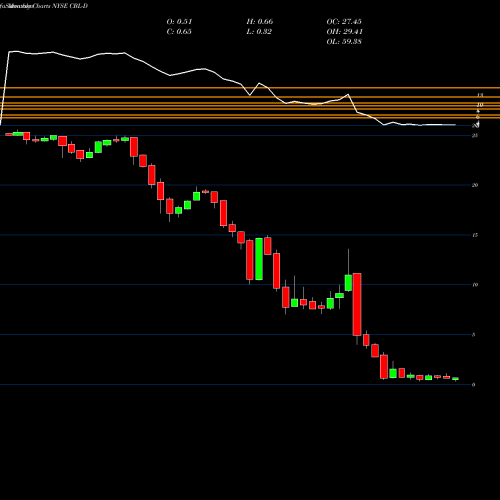Select the 0 price axis label

[473, 385]
